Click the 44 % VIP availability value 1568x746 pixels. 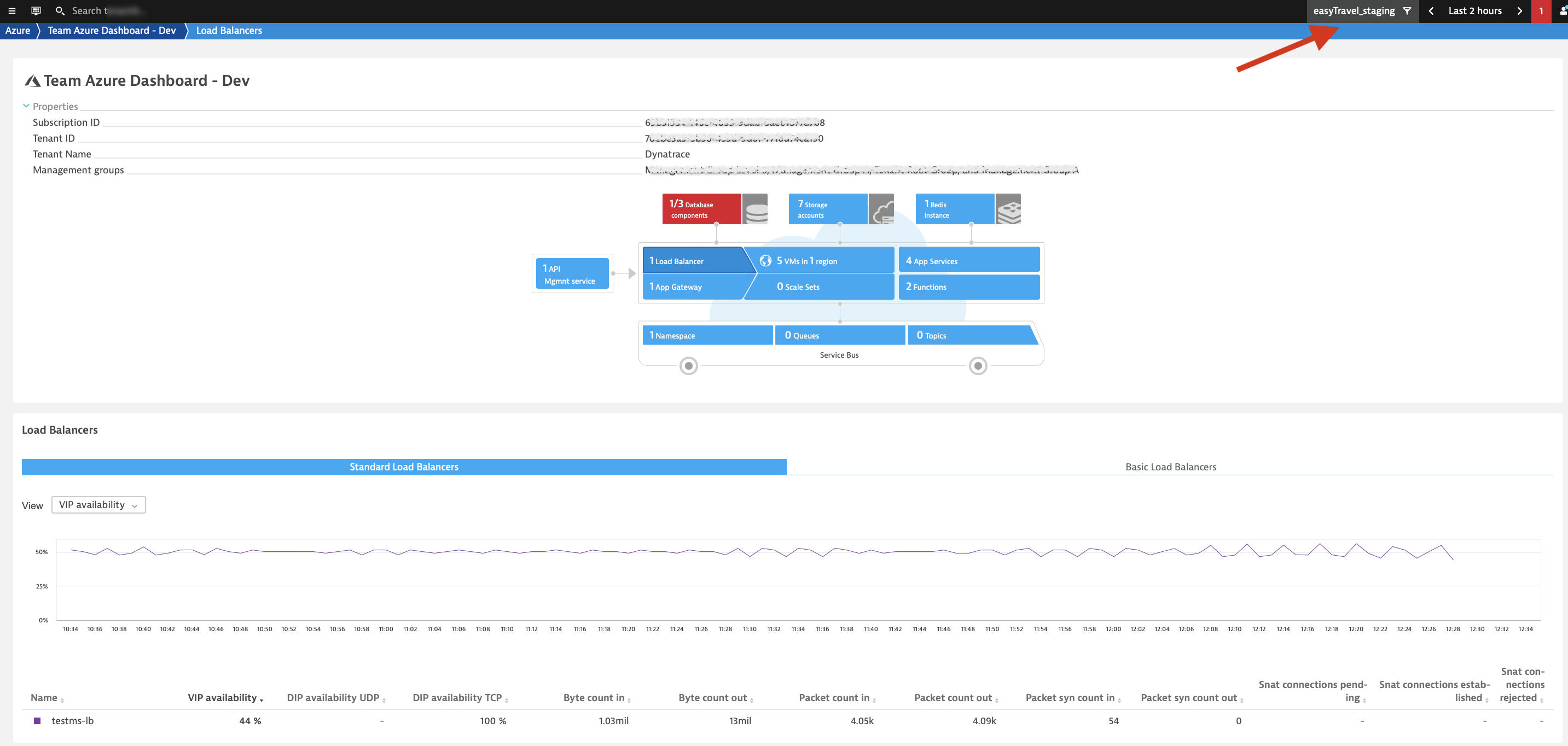point(250,720)
